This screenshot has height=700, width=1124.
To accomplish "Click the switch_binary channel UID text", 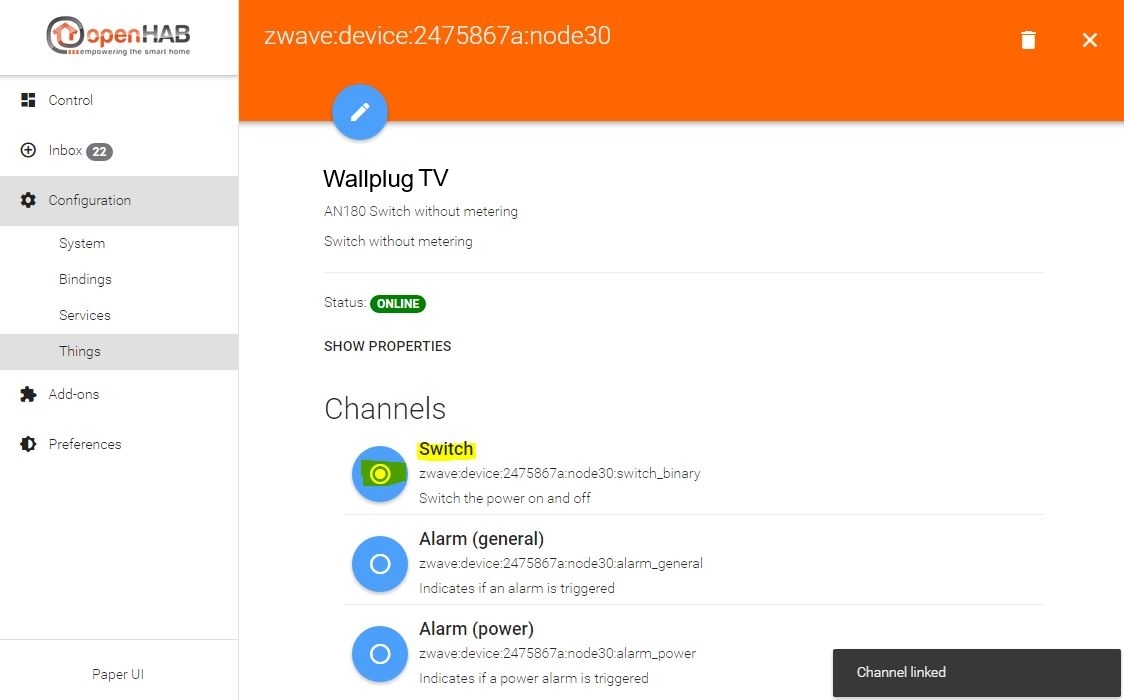I will click(559, 474).
